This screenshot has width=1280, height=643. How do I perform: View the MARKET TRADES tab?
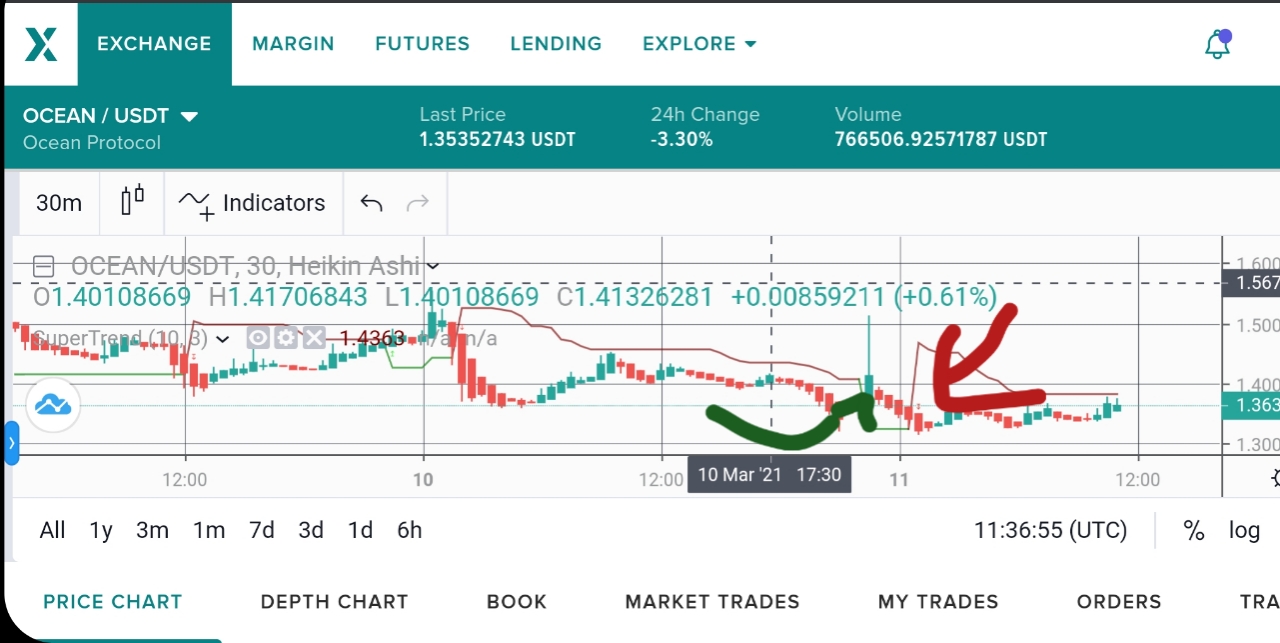click(712, 602)
